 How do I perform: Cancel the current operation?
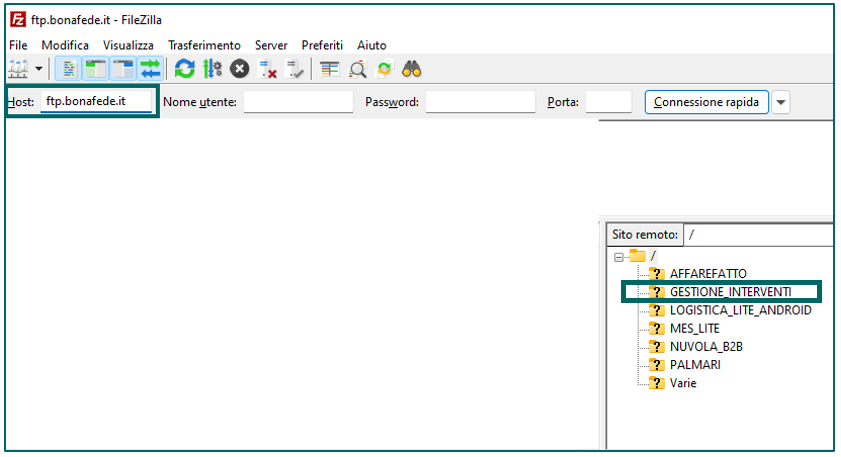[240, 69]
